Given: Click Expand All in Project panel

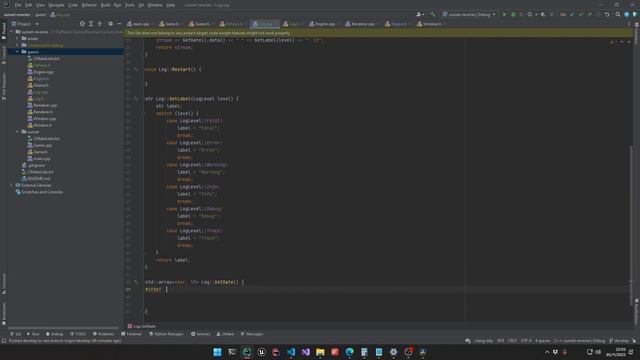Looking at the screenshot, I should click(x=91, y=24).
